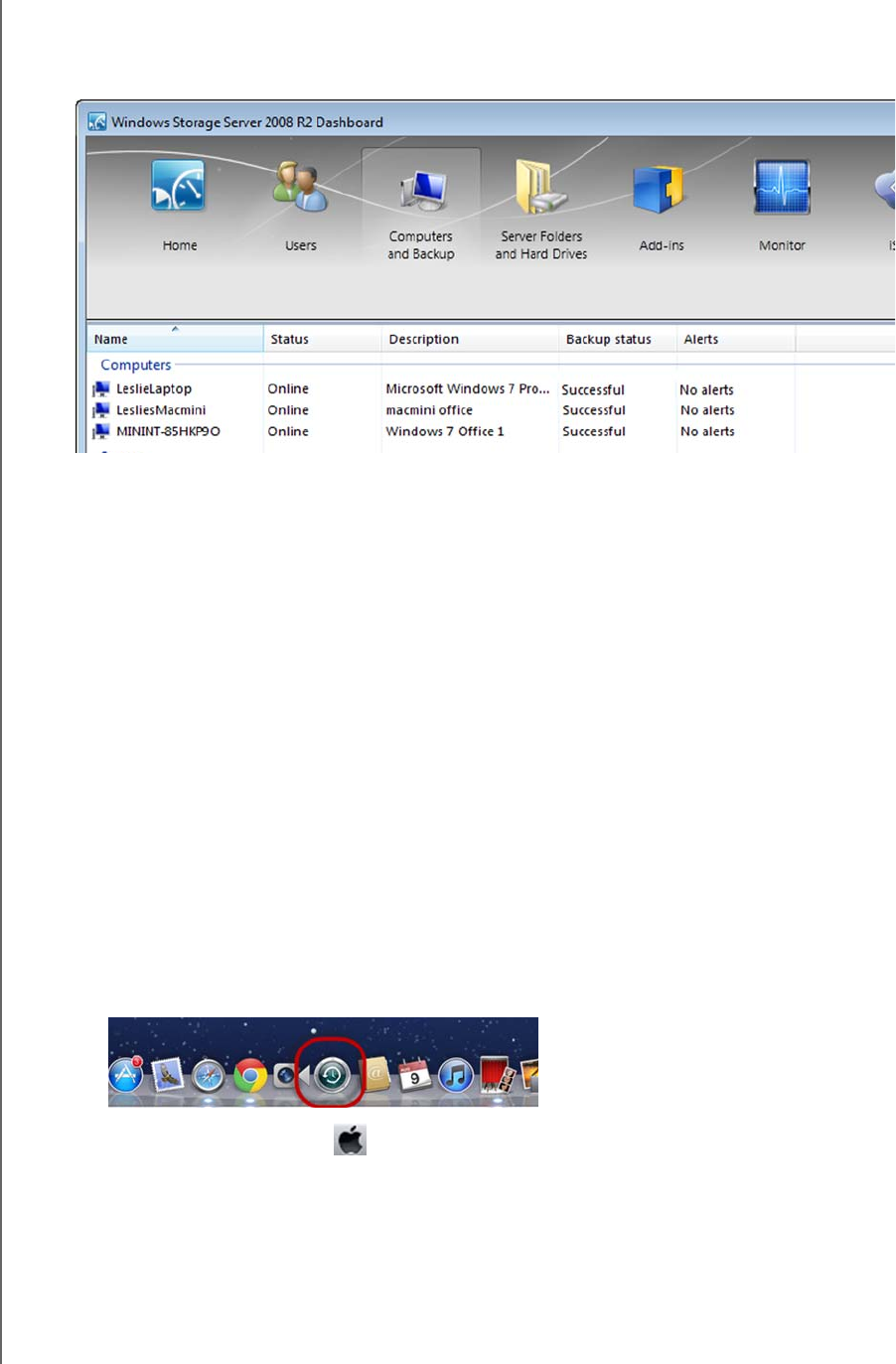This screenshot has width=896, height=1364.
Task: Click the 'Windows 7 Office 1' description
Action: (x=445, y=431)
